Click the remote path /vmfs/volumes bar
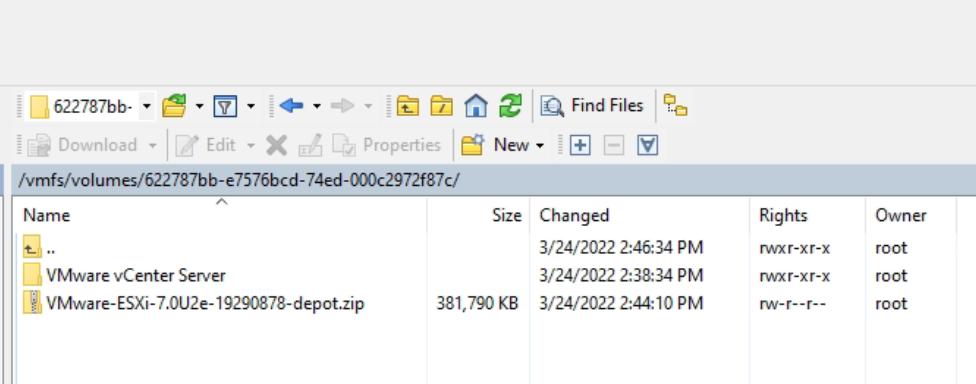The height and width of the screenshot is (384, 976). (494, 180)
